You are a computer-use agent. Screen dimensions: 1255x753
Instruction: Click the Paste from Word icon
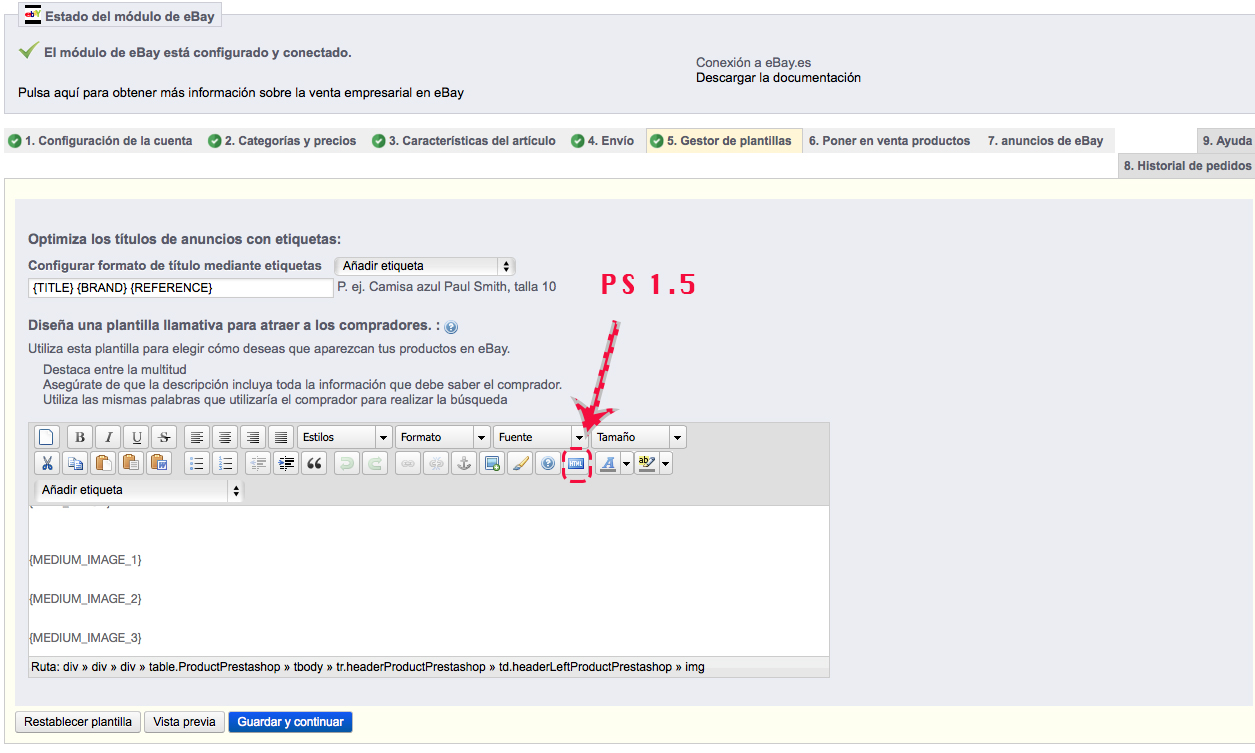point(158,463)
